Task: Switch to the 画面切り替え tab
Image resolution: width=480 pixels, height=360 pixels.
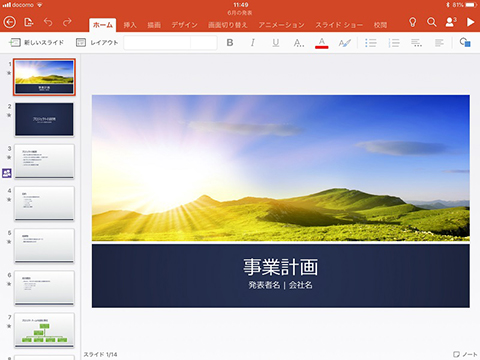Action: coord(228,25)
